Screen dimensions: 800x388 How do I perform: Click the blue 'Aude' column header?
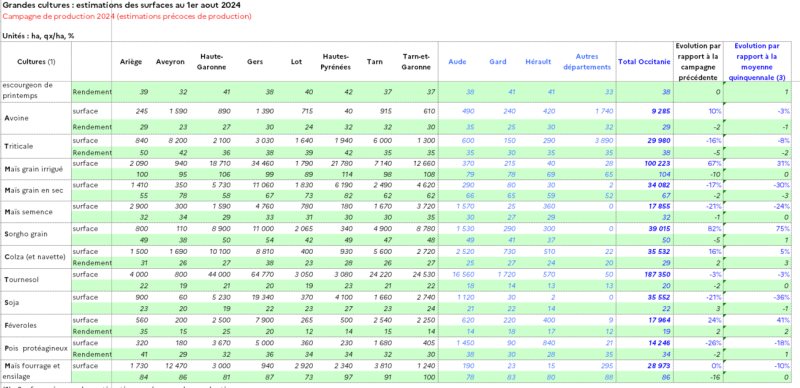pos(457,62)
